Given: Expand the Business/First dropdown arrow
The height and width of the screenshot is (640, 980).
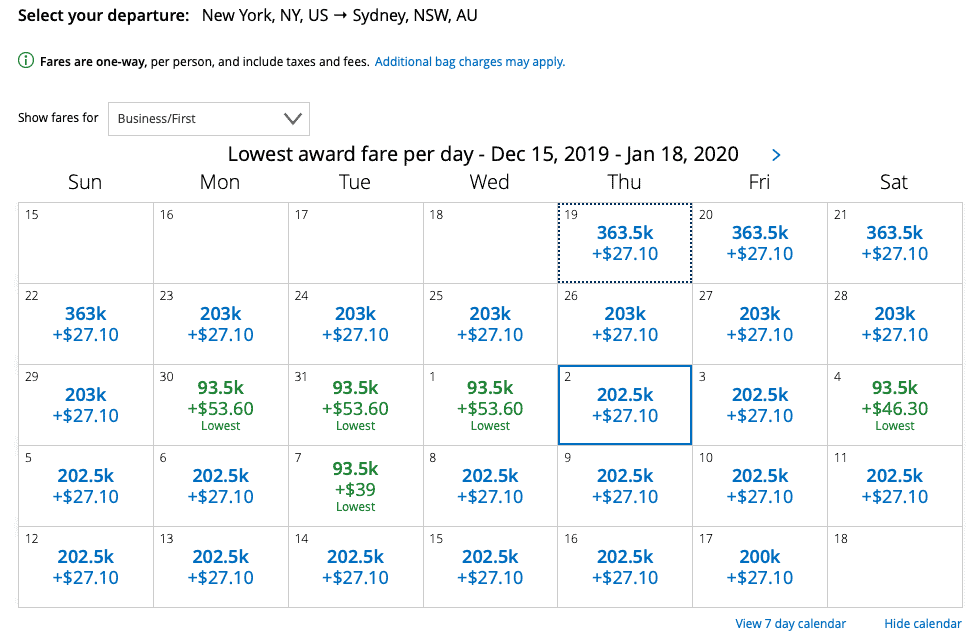Looking at the screenshot, I should pyautogui.click(x=292, y=119).
